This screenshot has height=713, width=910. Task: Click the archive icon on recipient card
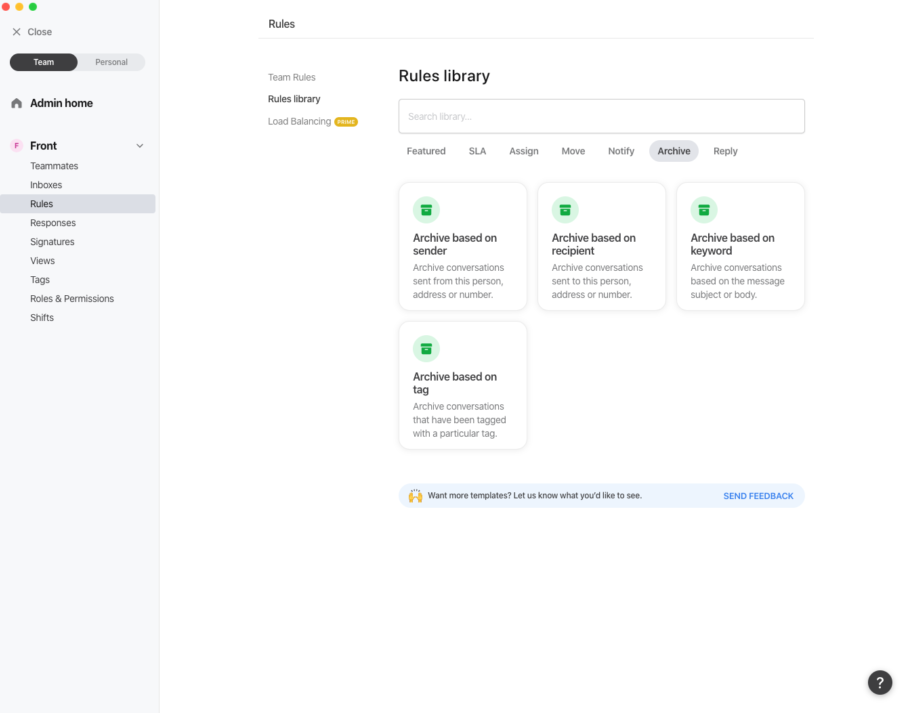pyautogui.click(x=565, y=210)
